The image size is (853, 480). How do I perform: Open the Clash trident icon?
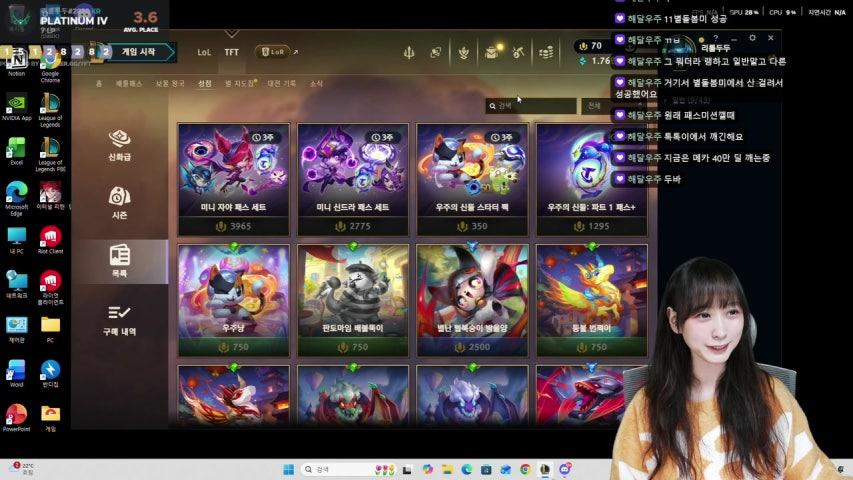tap(409, 52)
